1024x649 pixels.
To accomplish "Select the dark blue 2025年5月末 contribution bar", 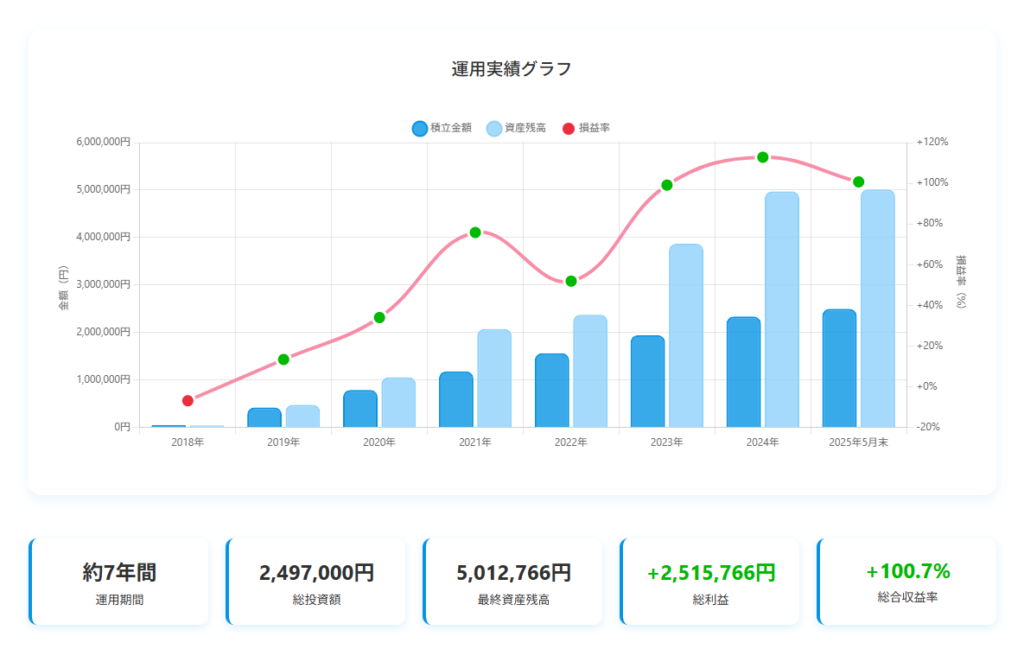I will pyautogui.click(x=839, y=368).
